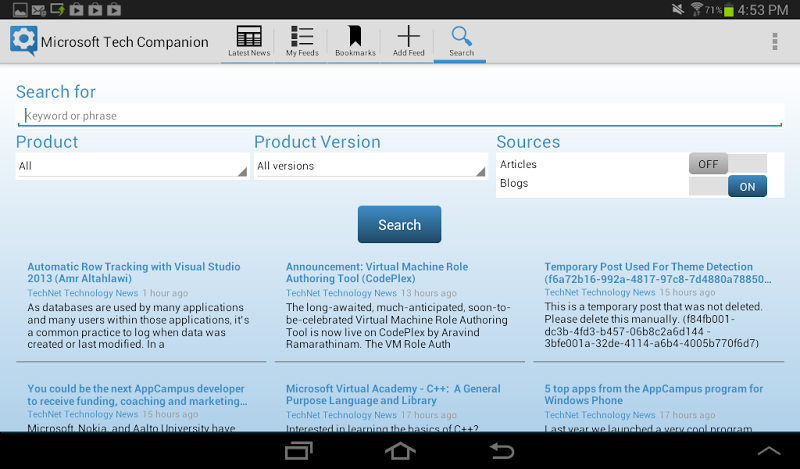Tap the up chevron in the navigation bar

point(769,451)
